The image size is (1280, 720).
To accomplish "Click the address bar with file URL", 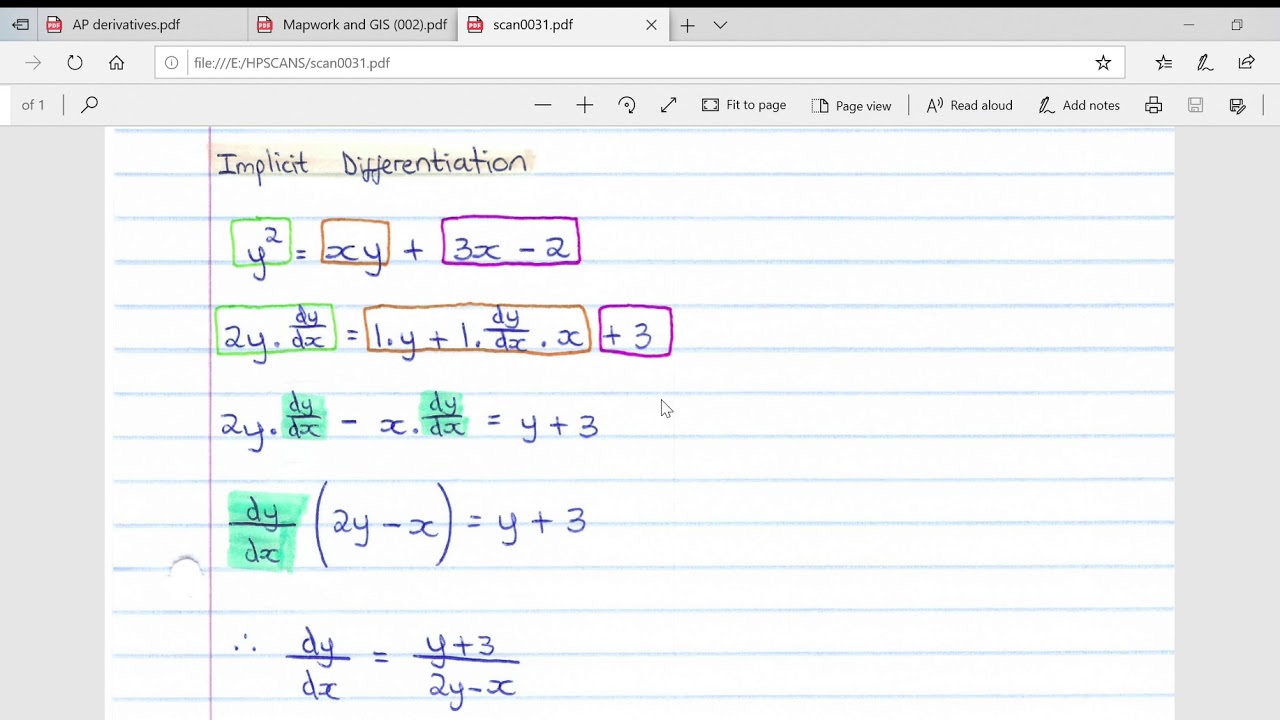I will click(x=640, y=63).
